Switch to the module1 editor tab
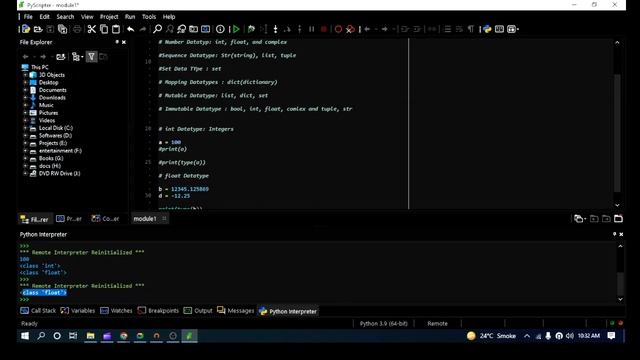This screenshot has height=360, width=640. click(x=145, y=219)
